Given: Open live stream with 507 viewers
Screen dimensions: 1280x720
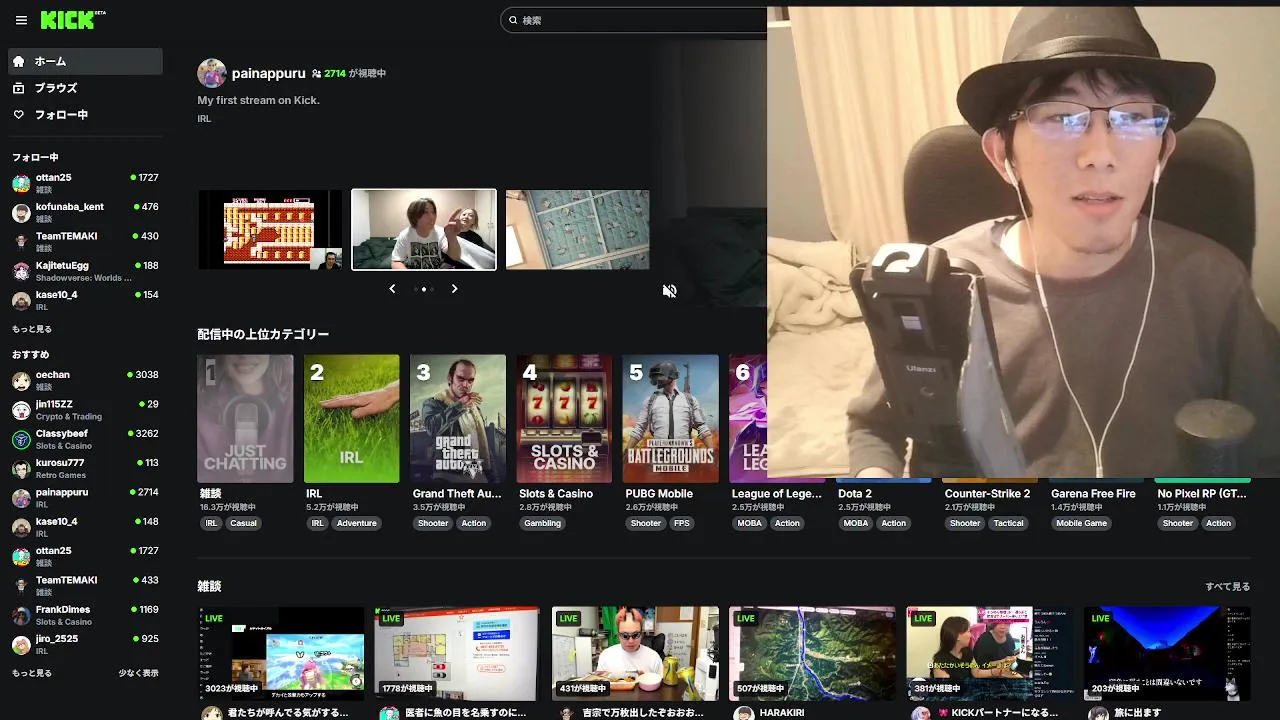Looking at the screenshot, I should [812, 653].
